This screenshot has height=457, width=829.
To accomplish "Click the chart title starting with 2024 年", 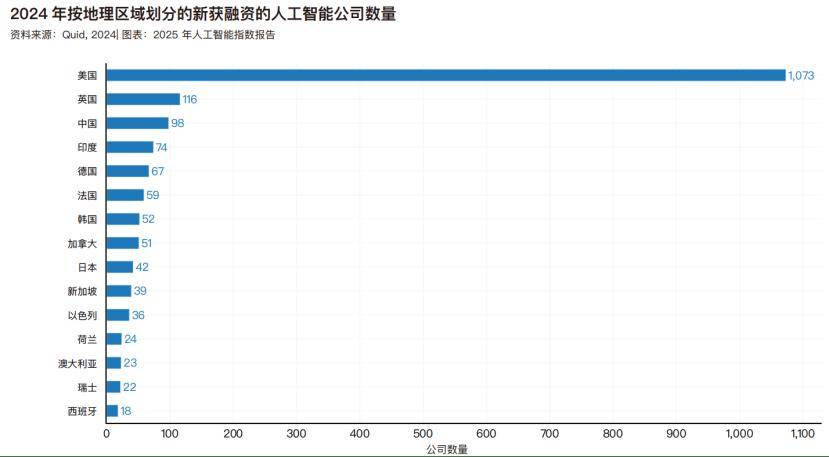I will 202,14.
